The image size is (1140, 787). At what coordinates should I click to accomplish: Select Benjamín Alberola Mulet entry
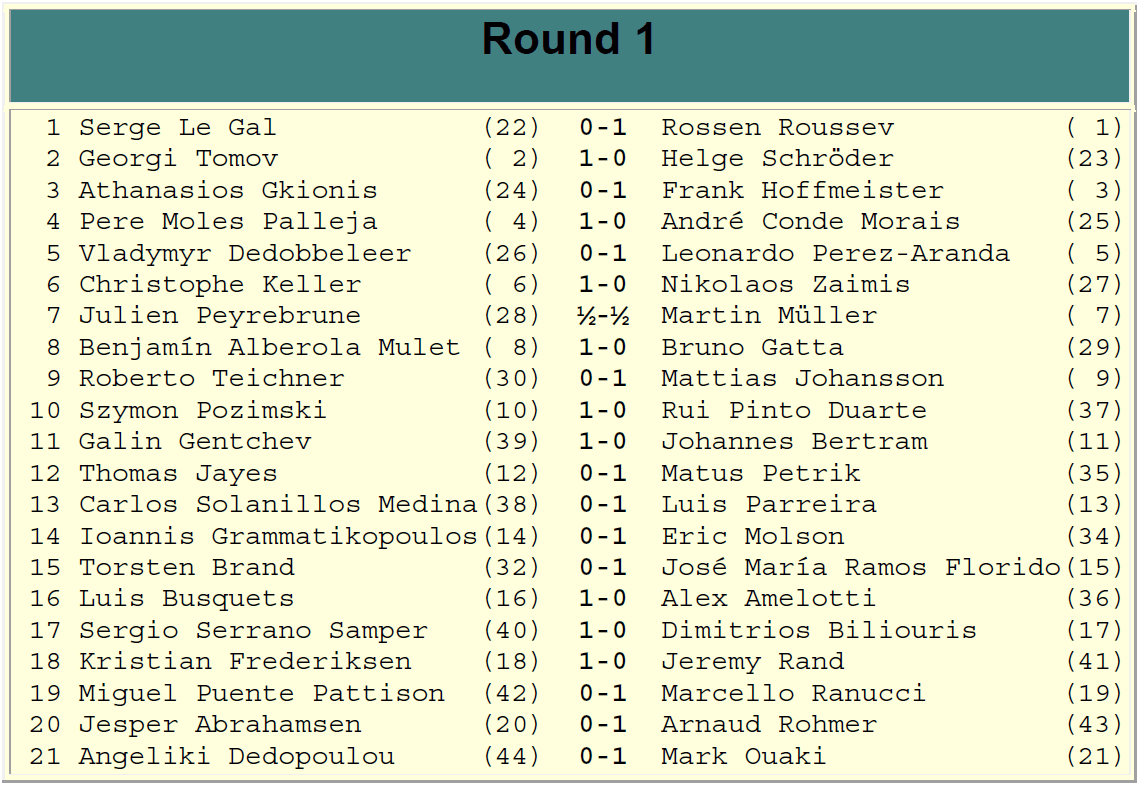pyautogui.click(x=269, y=347)
